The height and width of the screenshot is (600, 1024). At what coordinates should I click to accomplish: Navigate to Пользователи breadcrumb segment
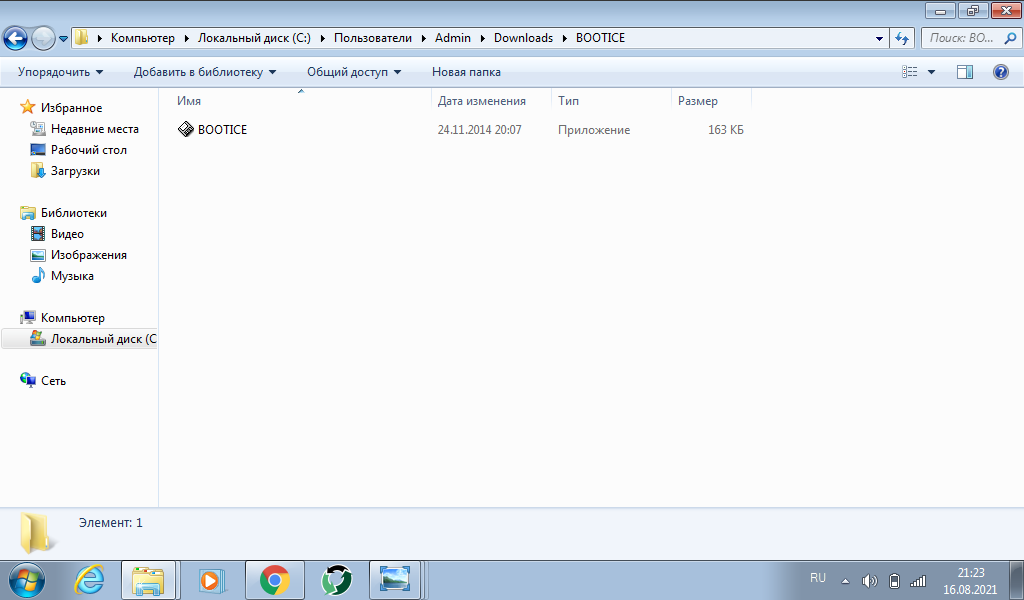[x=373, y=38]
